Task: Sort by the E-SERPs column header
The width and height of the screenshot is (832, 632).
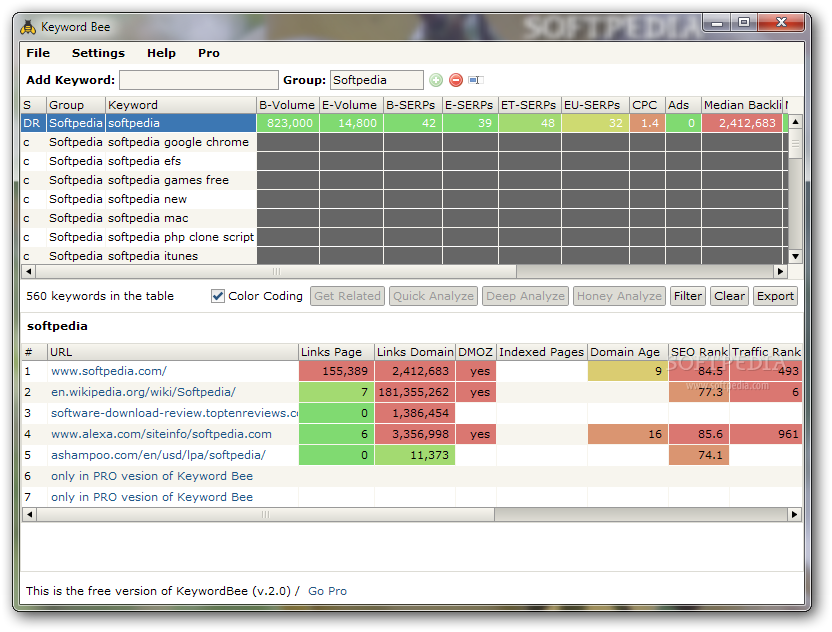Action: [x=470, y=105]
